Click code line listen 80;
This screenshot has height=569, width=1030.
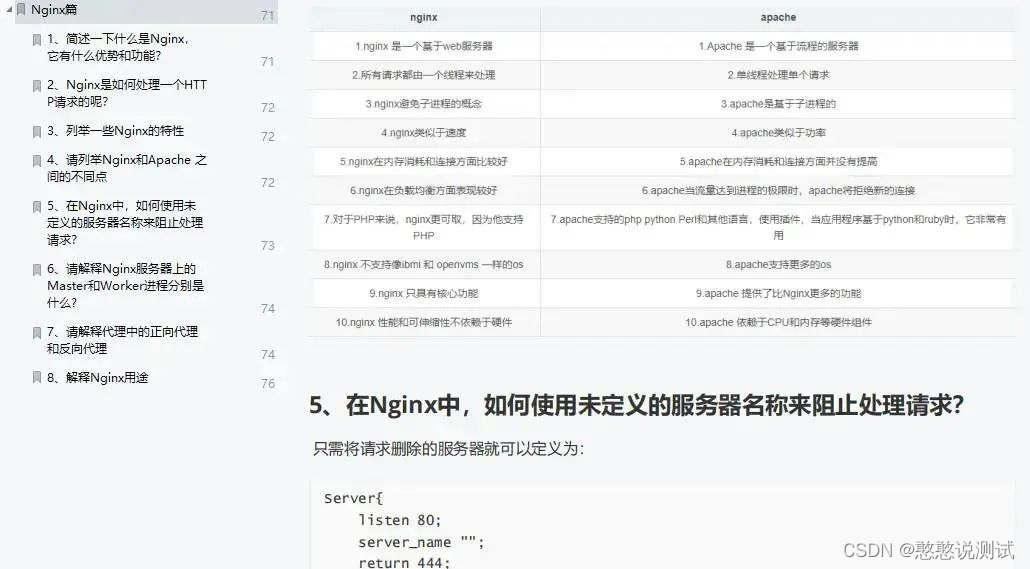[x=399, y=520]
